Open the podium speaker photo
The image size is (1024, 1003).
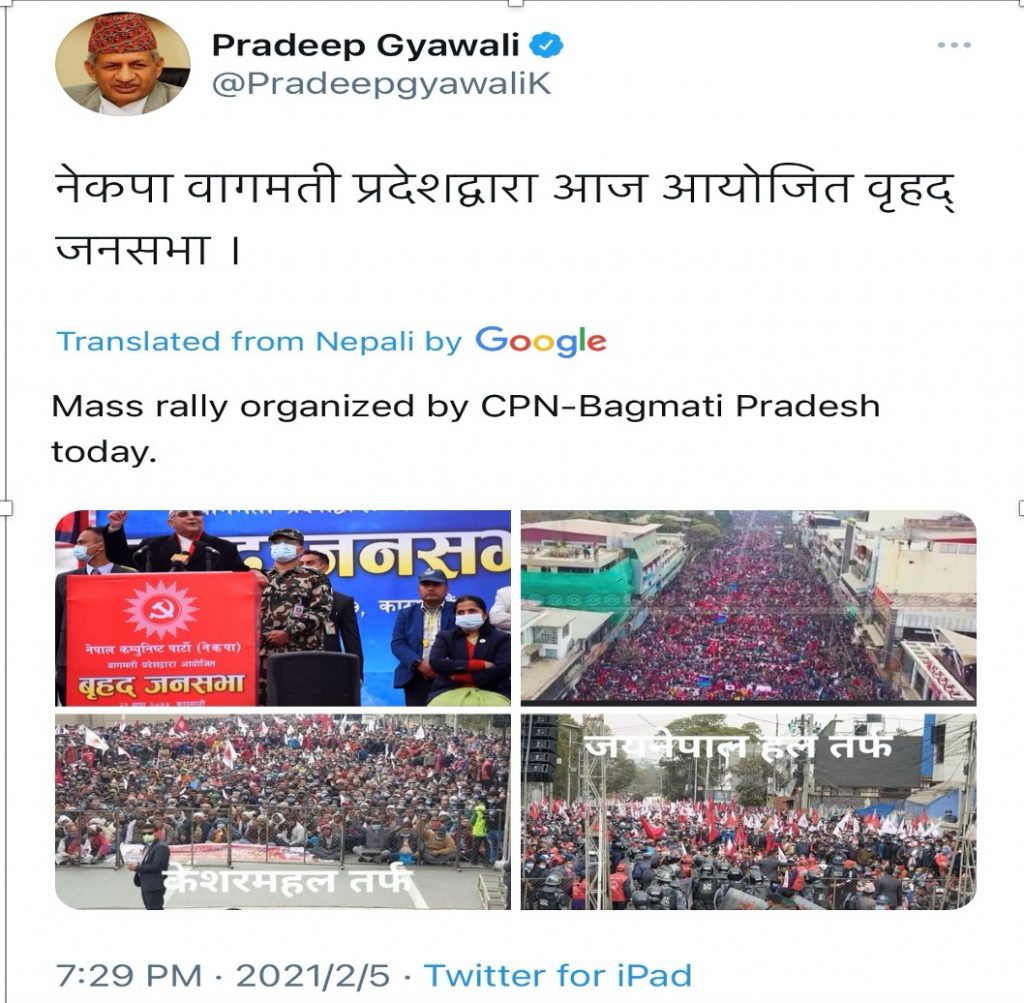(x=283, y=608)
